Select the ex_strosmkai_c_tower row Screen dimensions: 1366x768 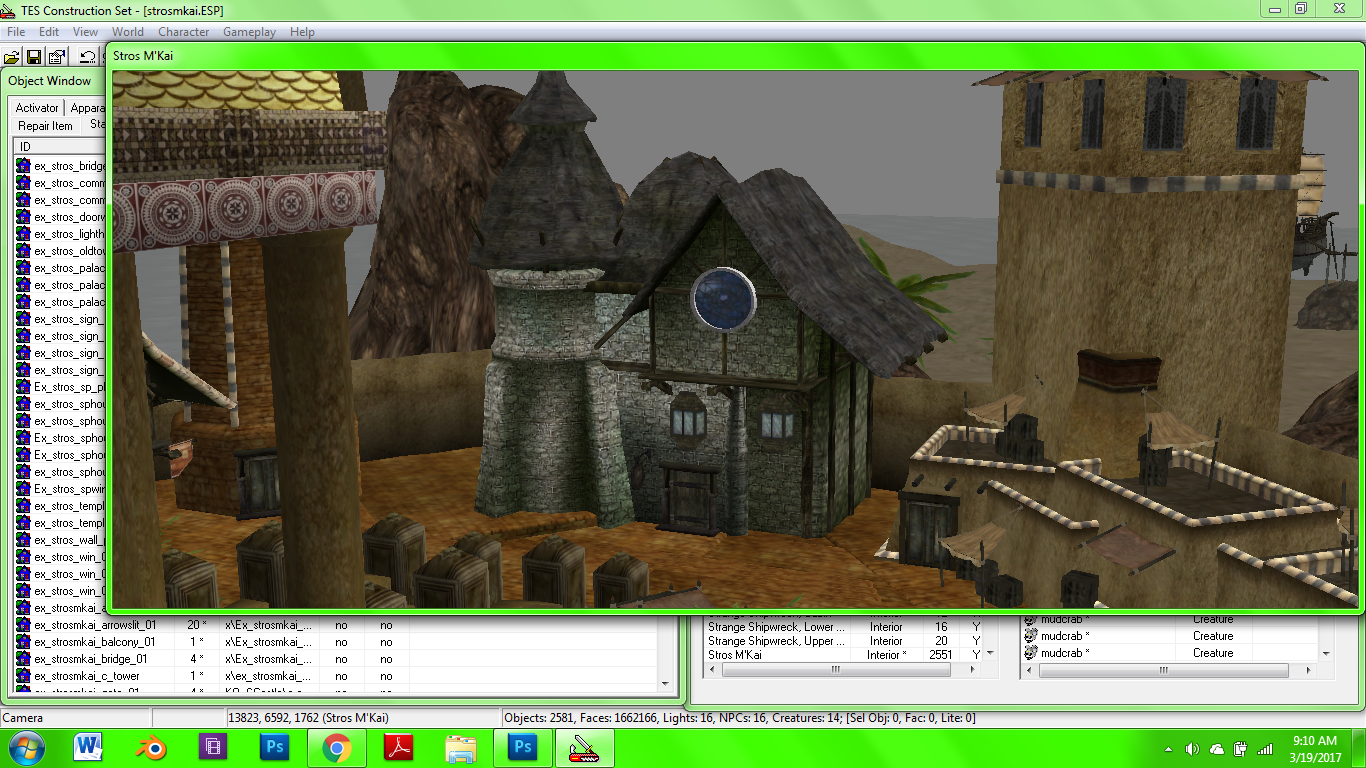click(x=336, y=676)
